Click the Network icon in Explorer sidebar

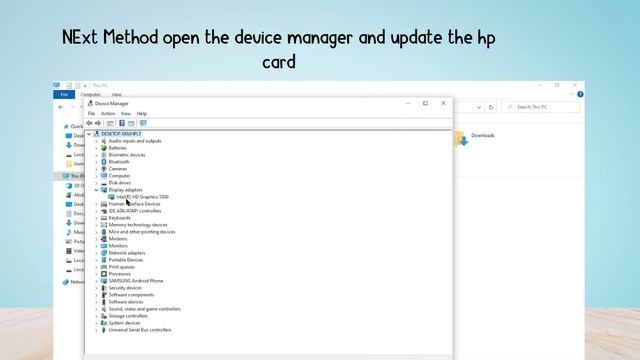[x=65, y=282]
